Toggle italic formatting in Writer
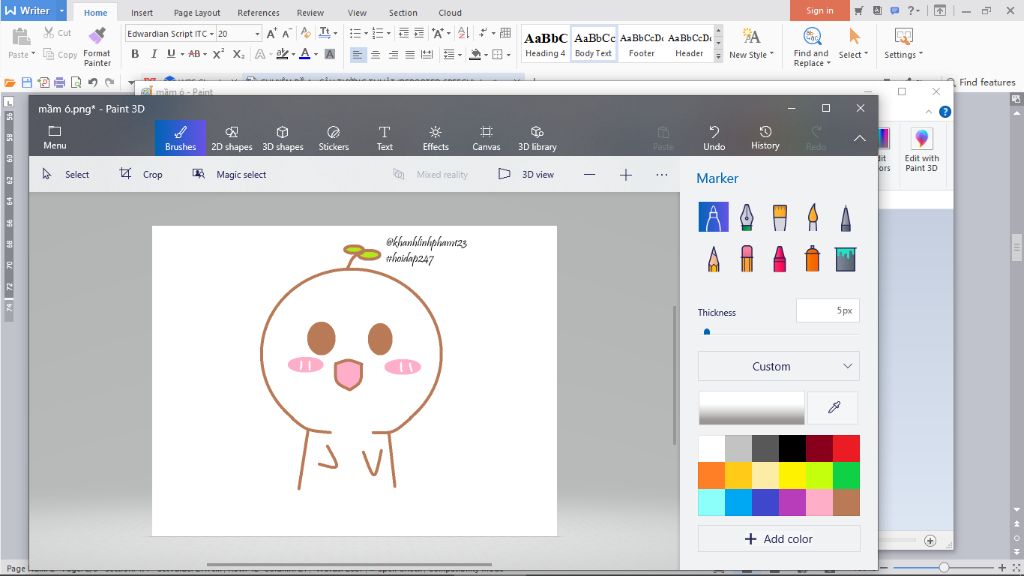The width and height of the screenshot is (1024, 576). (x=153, y=54)
